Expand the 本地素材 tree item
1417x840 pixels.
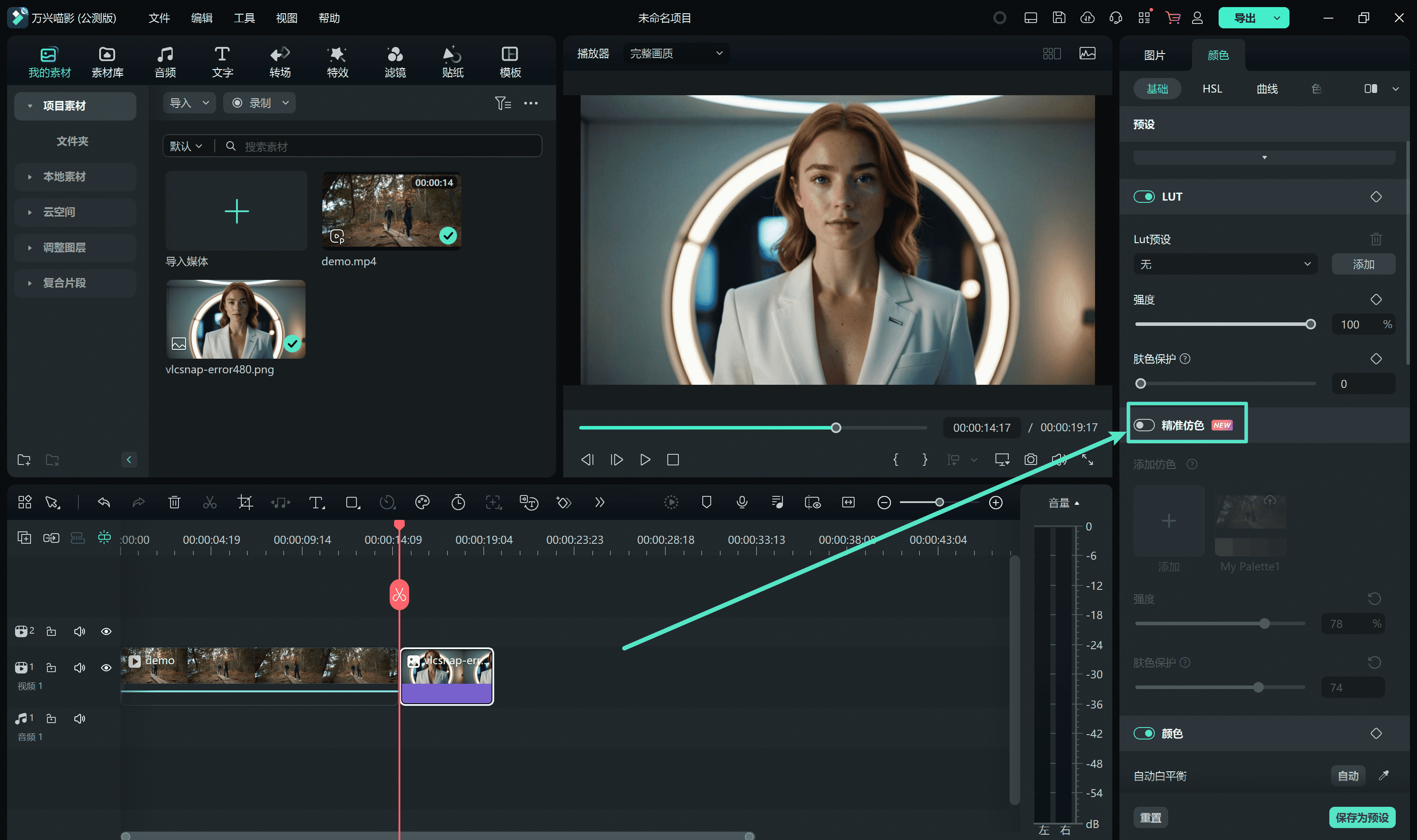29,177
